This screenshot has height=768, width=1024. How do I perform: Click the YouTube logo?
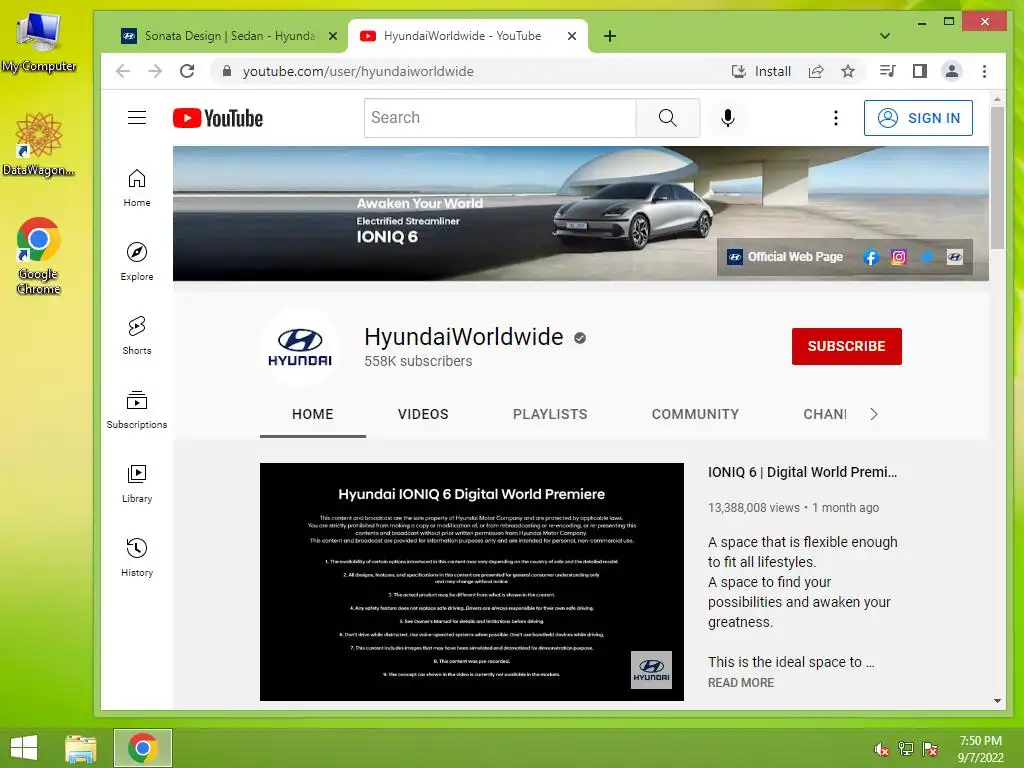pos(217,118)
